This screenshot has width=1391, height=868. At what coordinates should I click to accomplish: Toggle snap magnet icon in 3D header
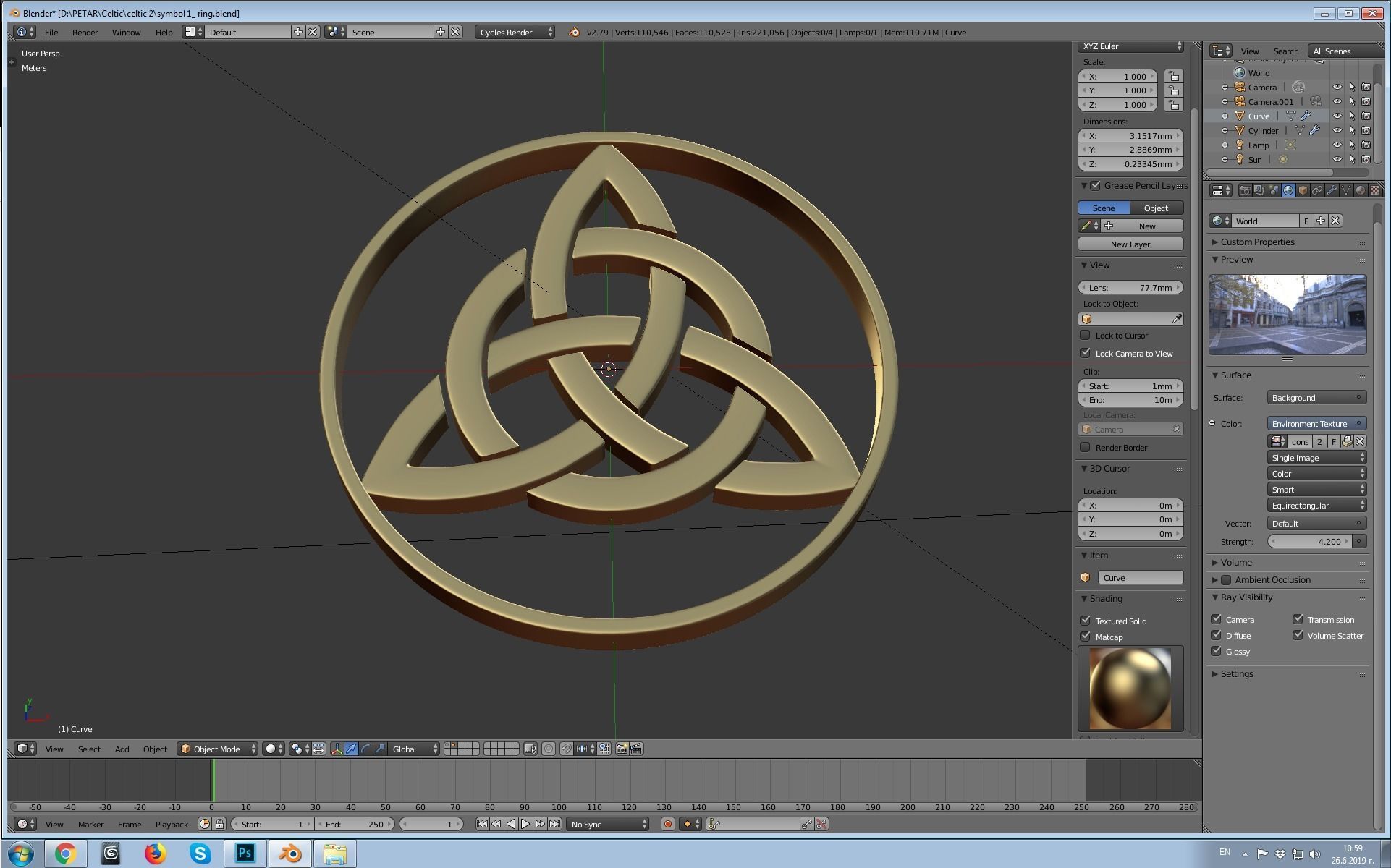566,749
